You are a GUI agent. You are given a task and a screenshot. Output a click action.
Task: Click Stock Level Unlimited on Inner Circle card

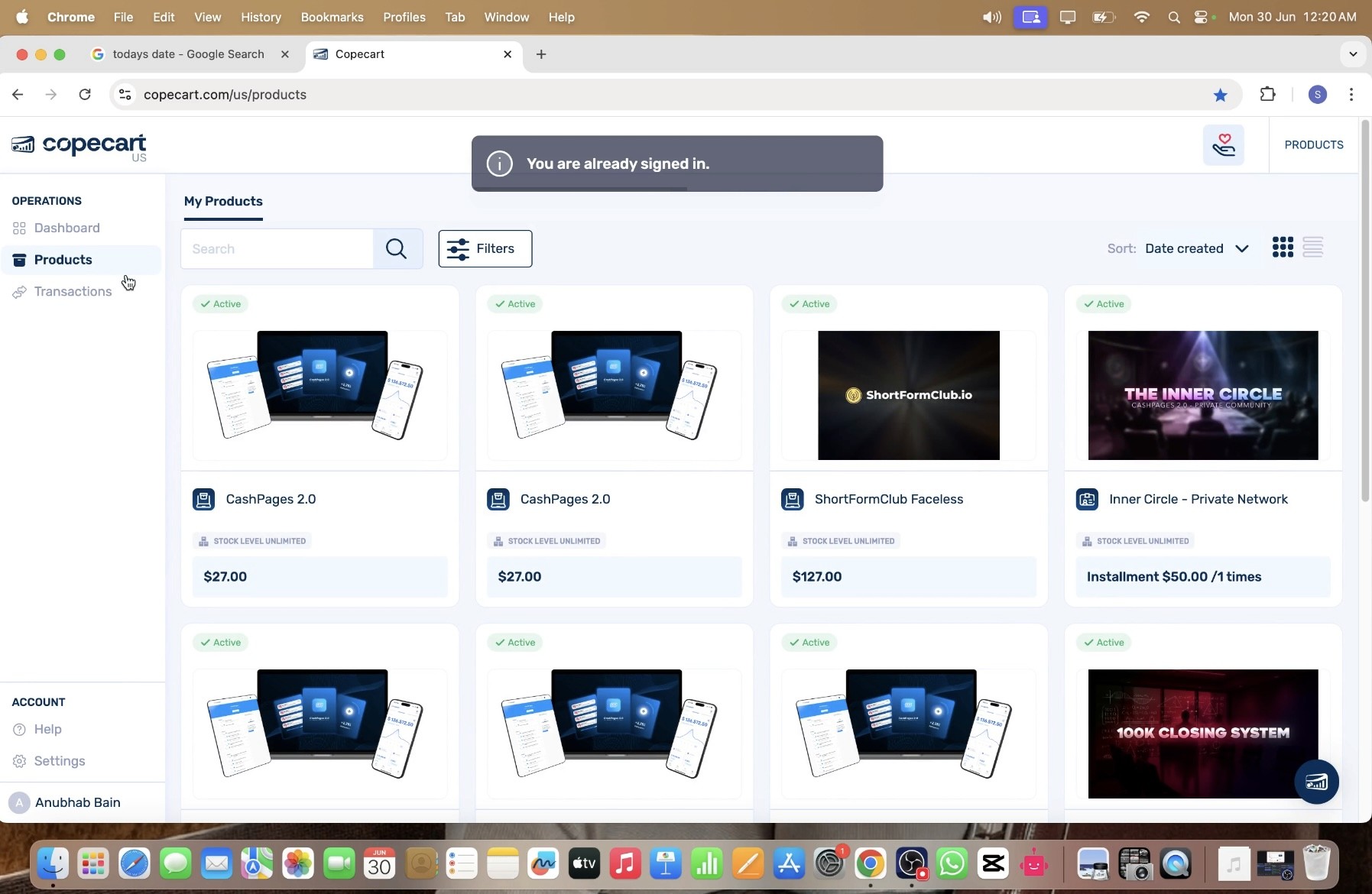pos(1135,542)
